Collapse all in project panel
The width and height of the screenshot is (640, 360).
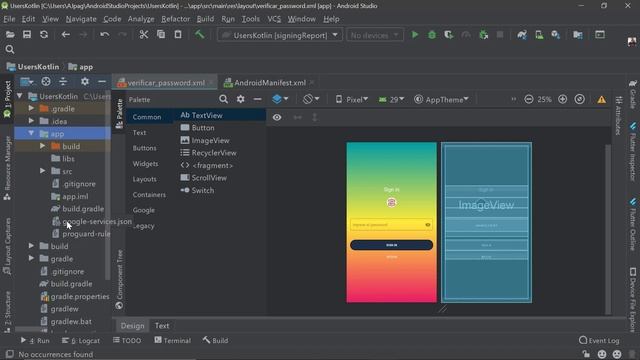pos(63,82)
